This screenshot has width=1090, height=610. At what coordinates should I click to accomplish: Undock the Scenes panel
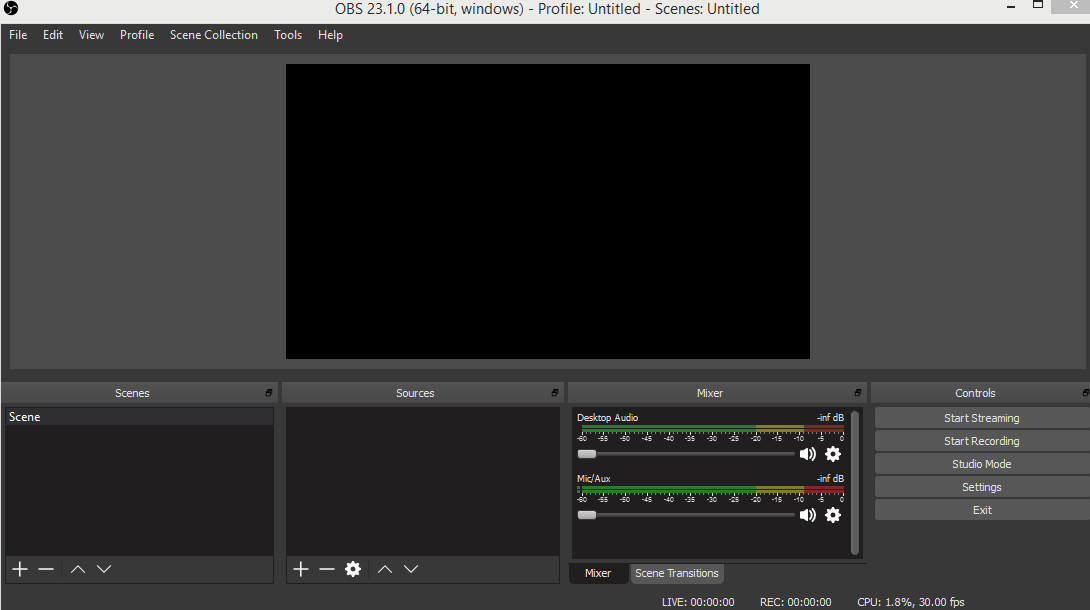[269, 393]
